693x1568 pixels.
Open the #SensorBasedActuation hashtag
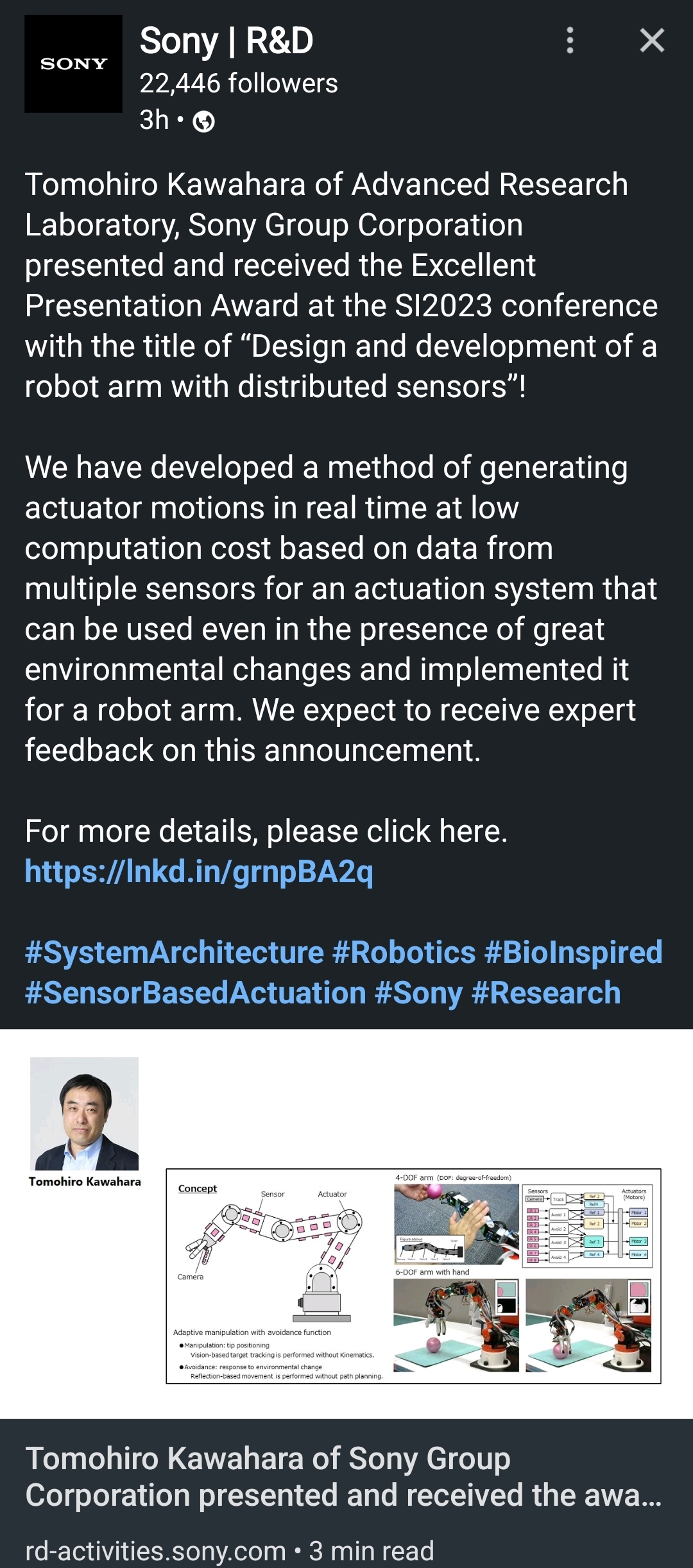tap(196, 993)
